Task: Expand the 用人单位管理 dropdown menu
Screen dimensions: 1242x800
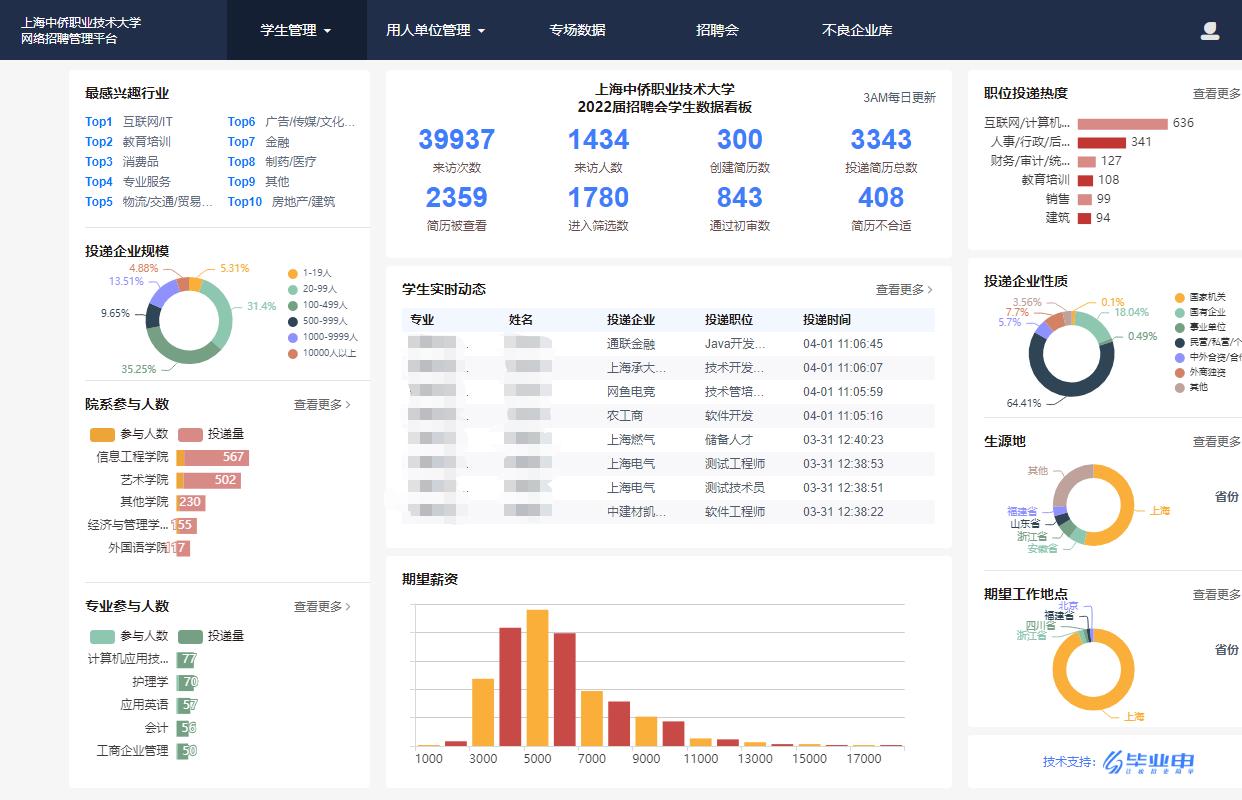Action: click(435, 30)
